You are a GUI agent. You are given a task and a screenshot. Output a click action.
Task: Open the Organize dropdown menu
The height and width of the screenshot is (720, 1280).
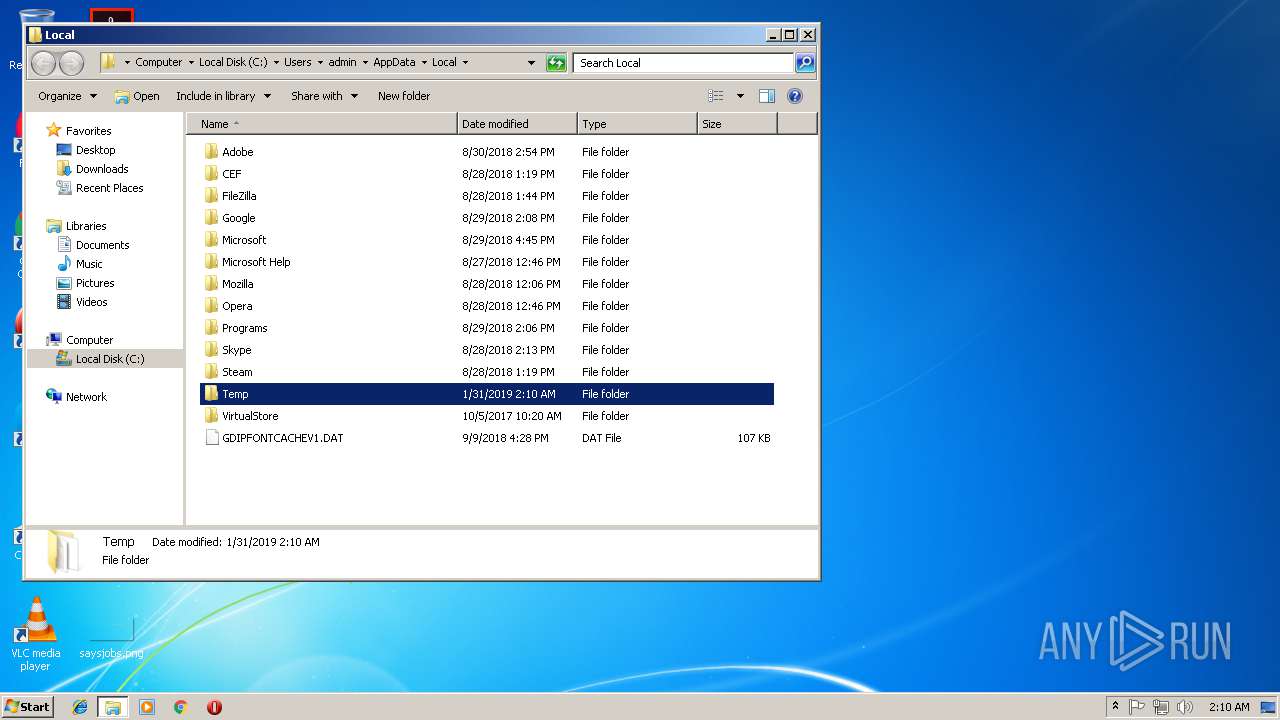click(67, 96)
